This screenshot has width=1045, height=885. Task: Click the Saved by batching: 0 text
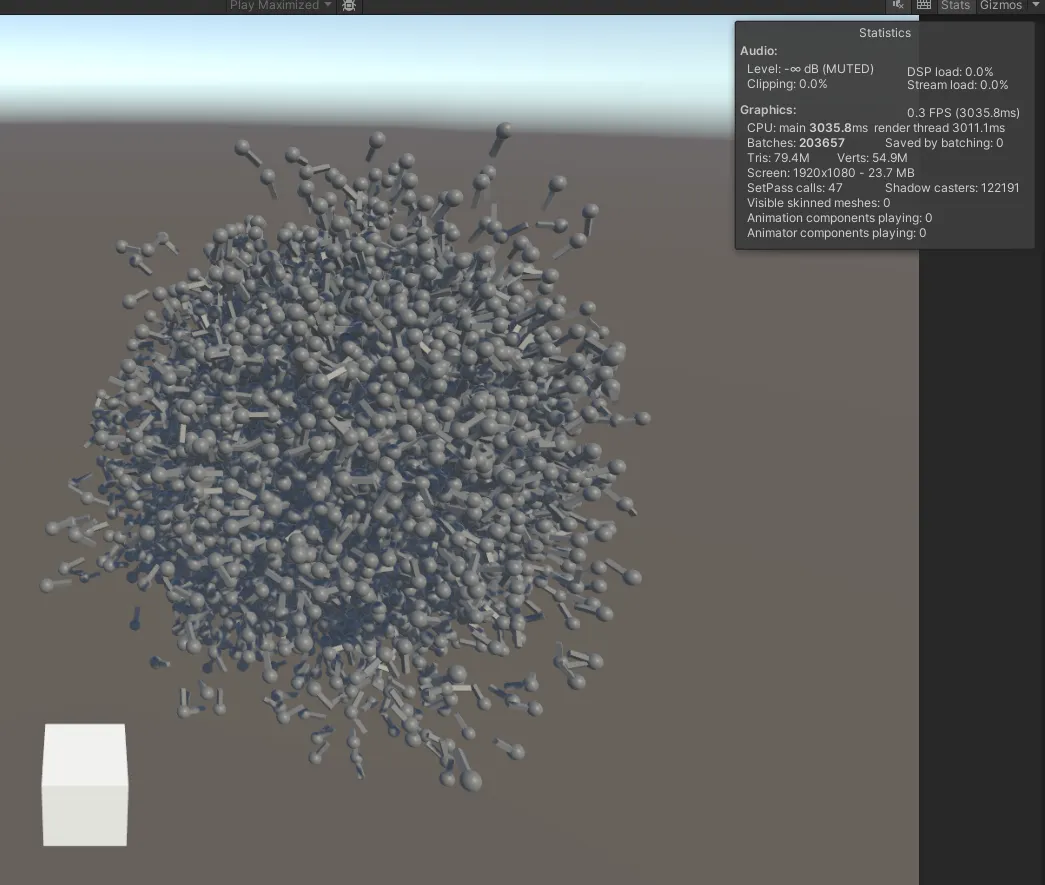click(944, 143)
